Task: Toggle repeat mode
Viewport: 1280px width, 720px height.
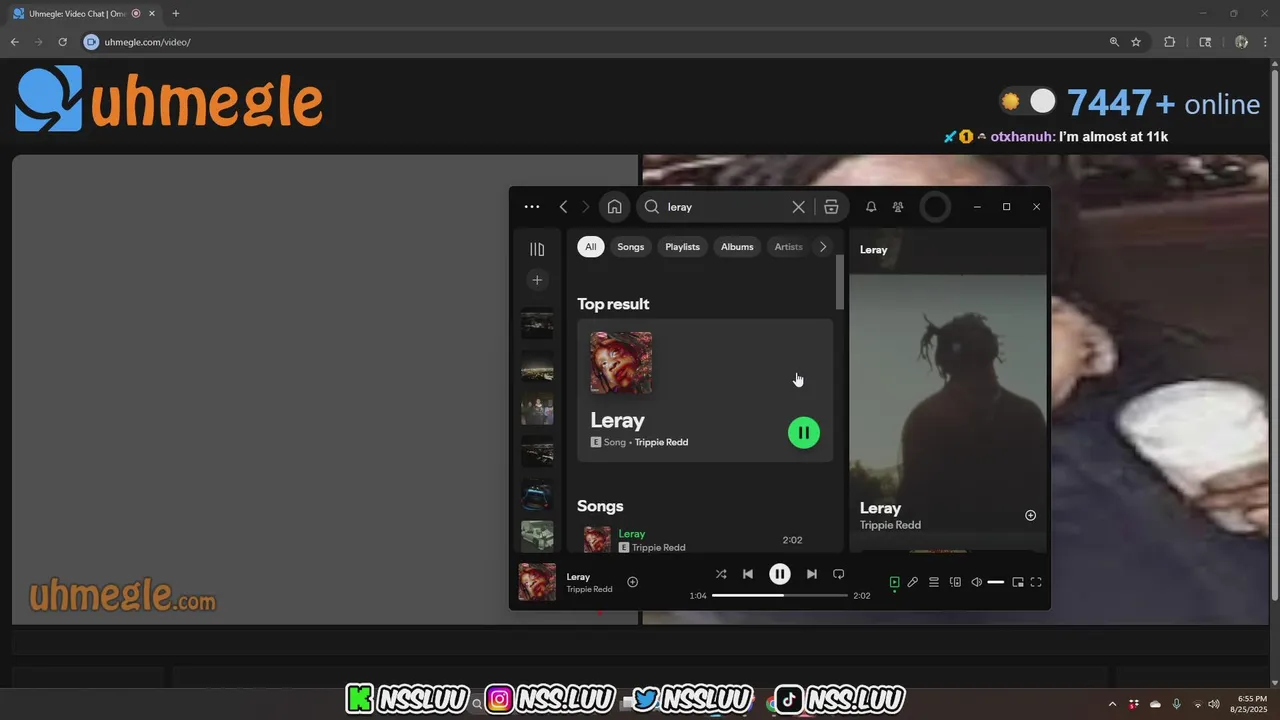Action: click(839, 574)
